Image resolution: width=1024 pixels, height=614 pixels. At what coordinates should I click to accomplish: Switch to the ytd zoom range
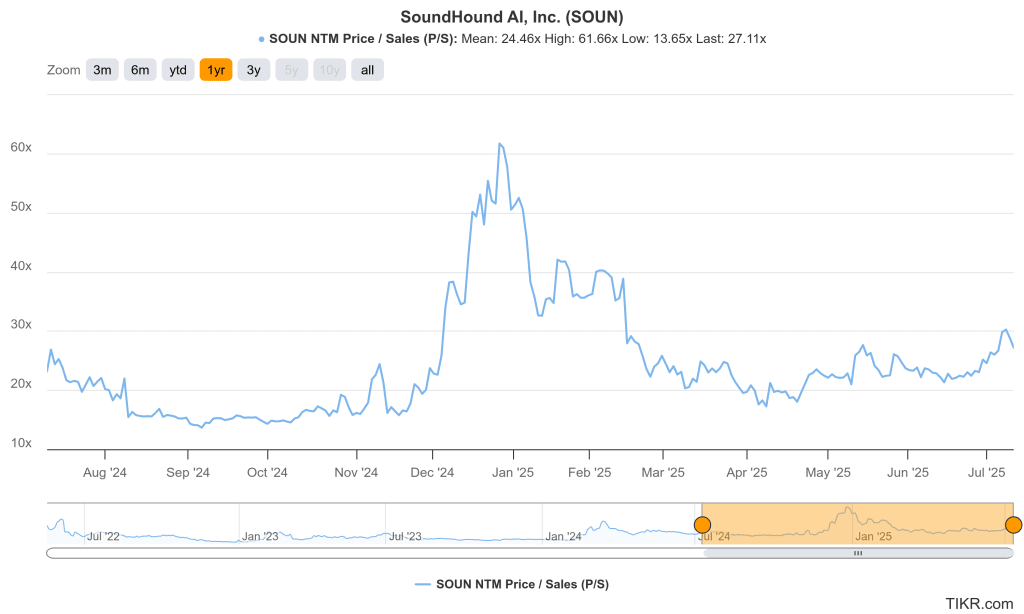click(177, 69)
